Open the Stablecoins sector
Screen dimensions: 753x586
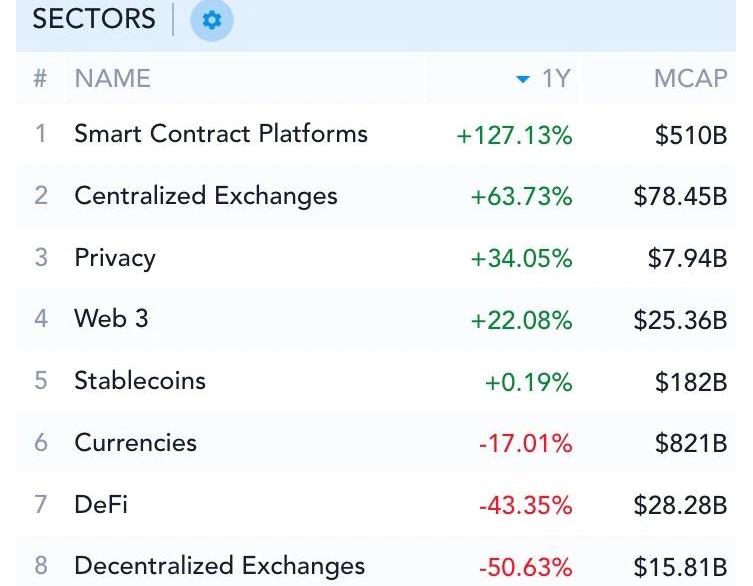tap(139, 381)
